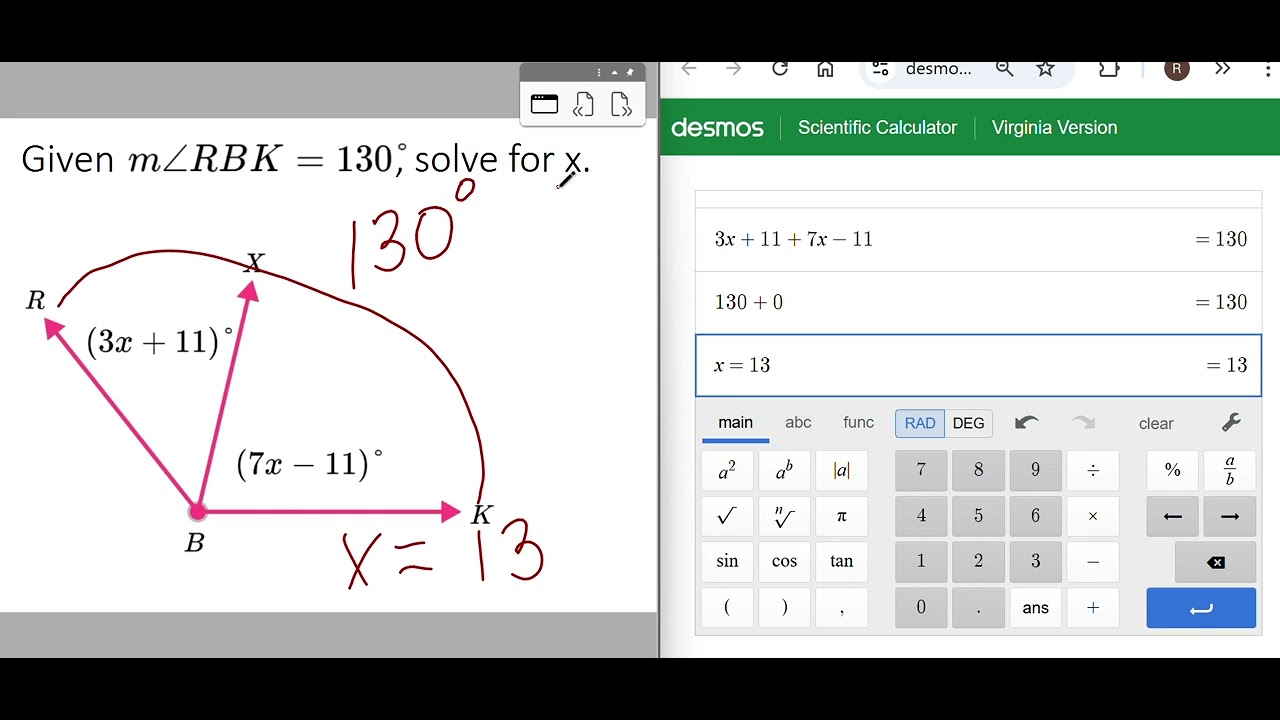
Task: Click number 4 key
Action: click(921, 516)
